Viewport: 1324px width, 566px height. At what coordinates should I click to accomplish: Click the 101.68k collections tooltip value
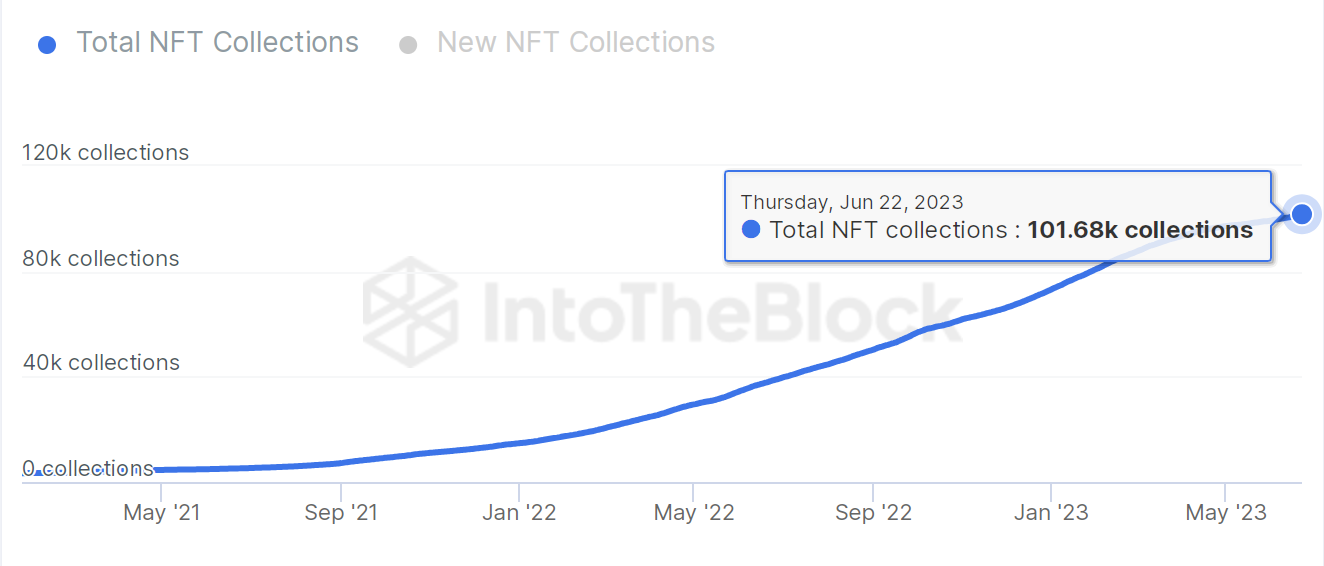[1140, 230]
